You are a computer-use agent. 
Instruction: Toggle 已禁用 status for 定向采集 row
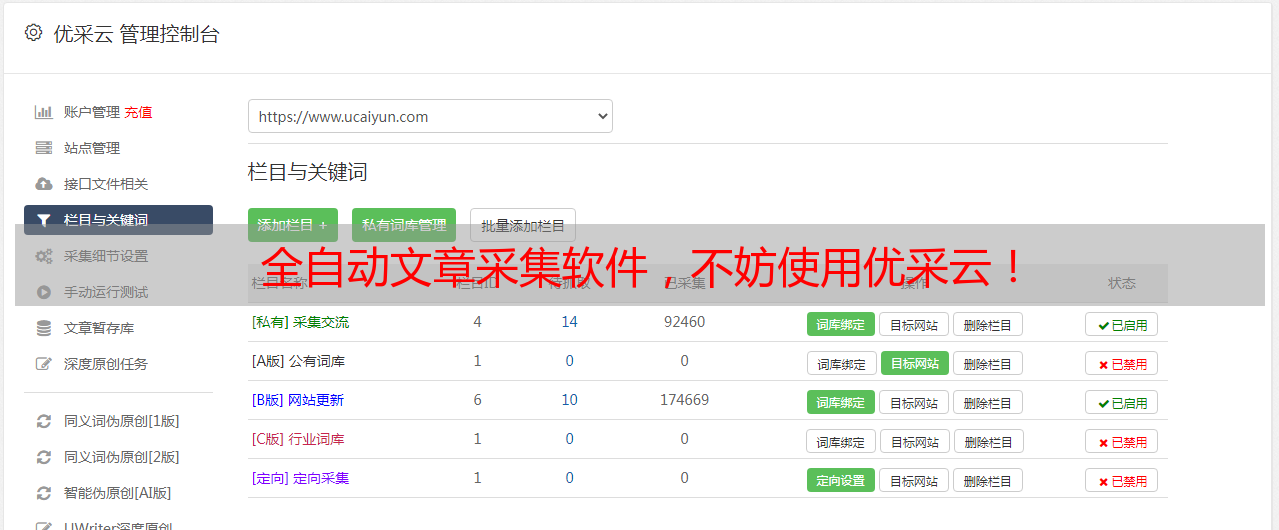click(1121, 480)
